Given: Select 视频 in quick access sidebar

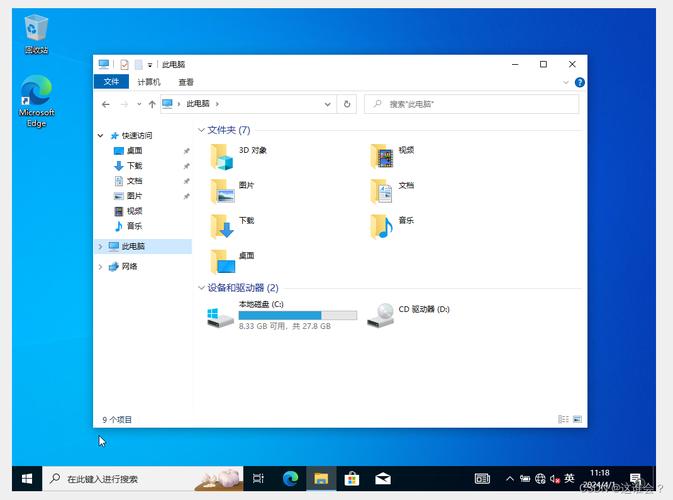Looking at the screenshot, I should [134, 211].
